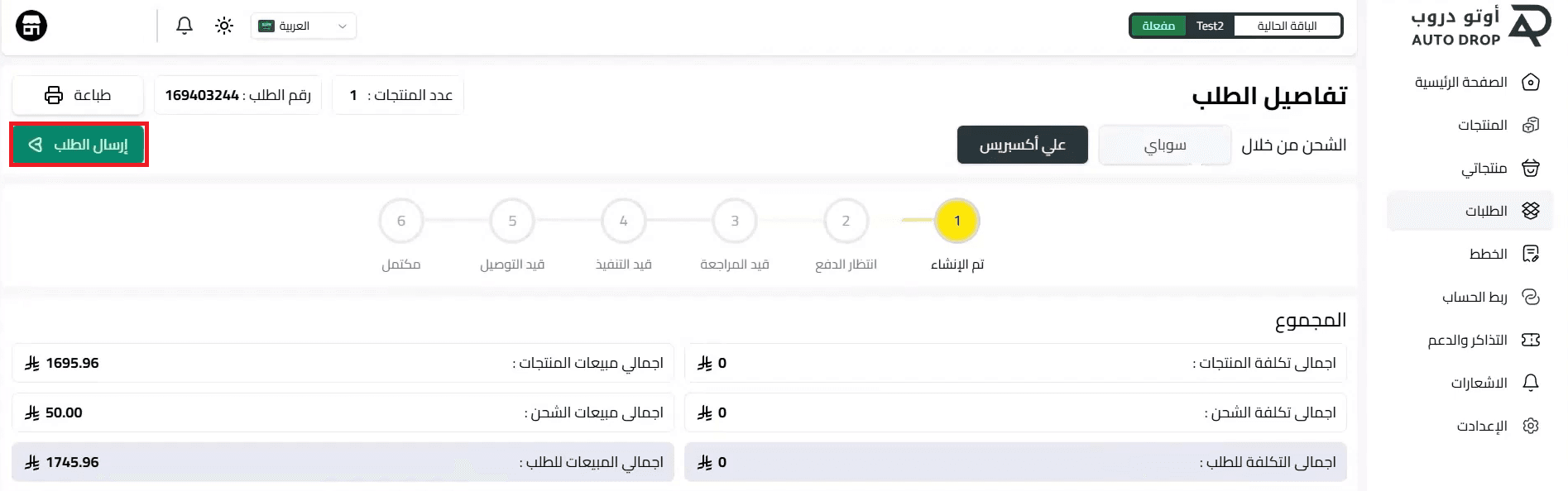Click the الباقة الحالية current plan badge

coord(1286,26)
